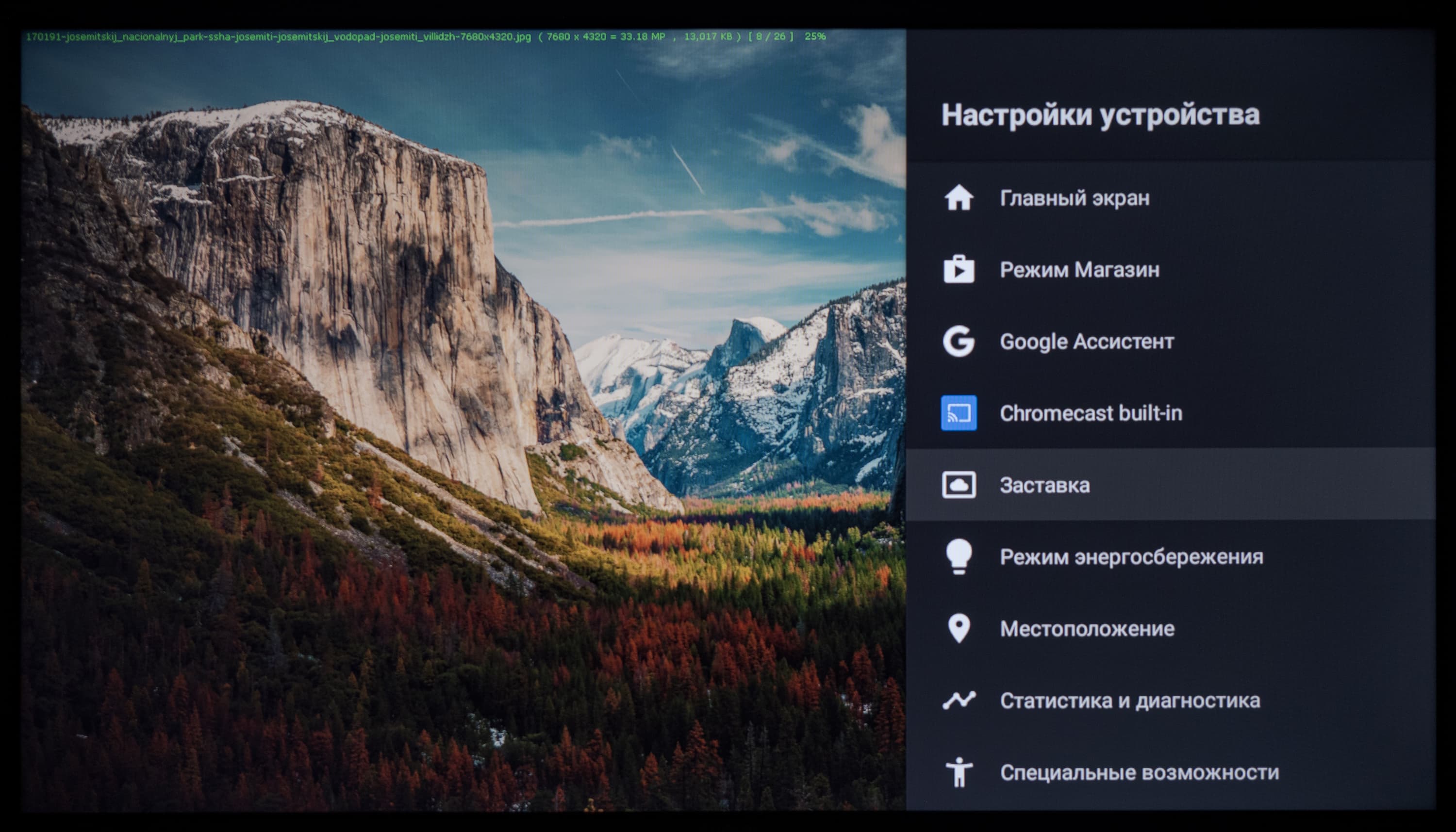This screenshot has width=1456, height=832.
Task: Click the statistics graph line icon
Action: click(959, 700)
